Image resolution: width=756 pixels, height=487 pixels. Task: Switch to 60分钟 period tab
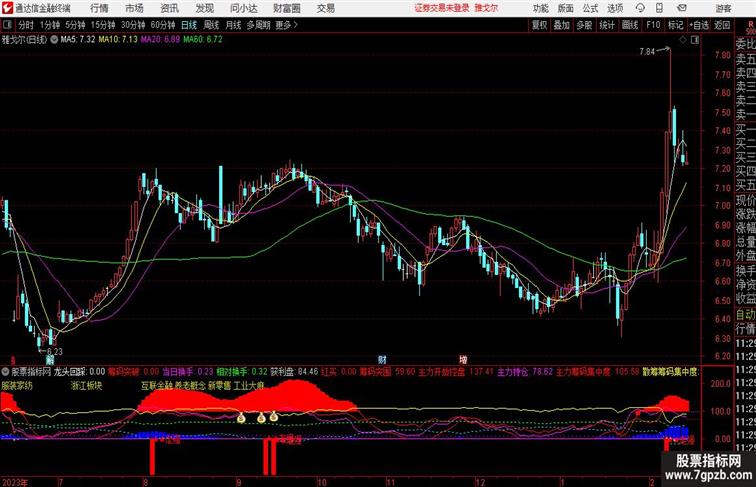point(163,25)
